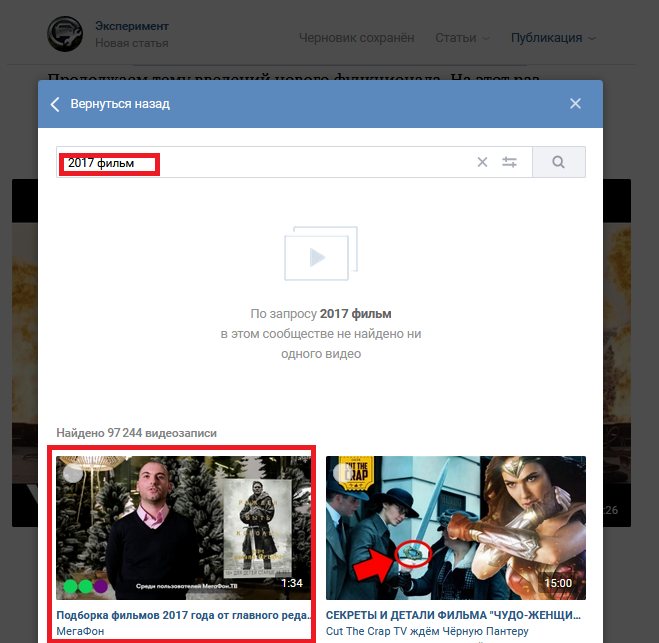Select the МегаФон video thumbnail
Viewport: 659px width, 643px height.
coord(183,528)
